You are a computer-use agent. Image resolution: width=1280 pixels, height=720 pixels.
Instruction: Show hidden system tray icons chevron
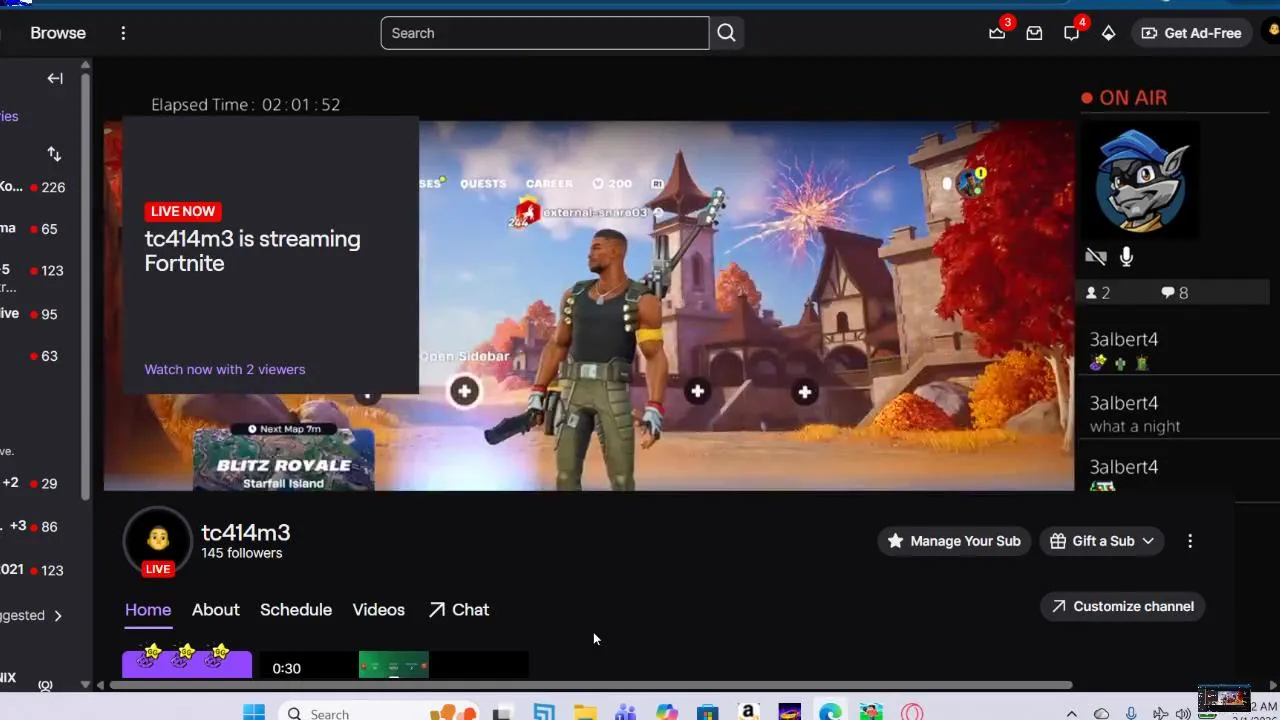[x=1072, y=714]
